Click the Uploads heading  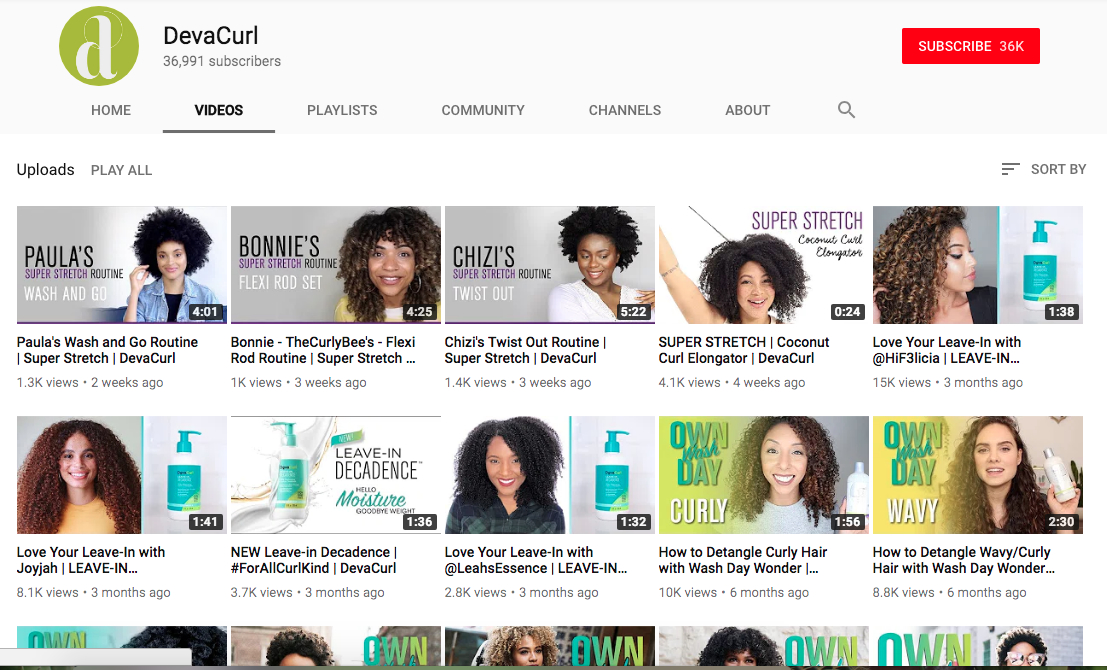pos(45,169)
